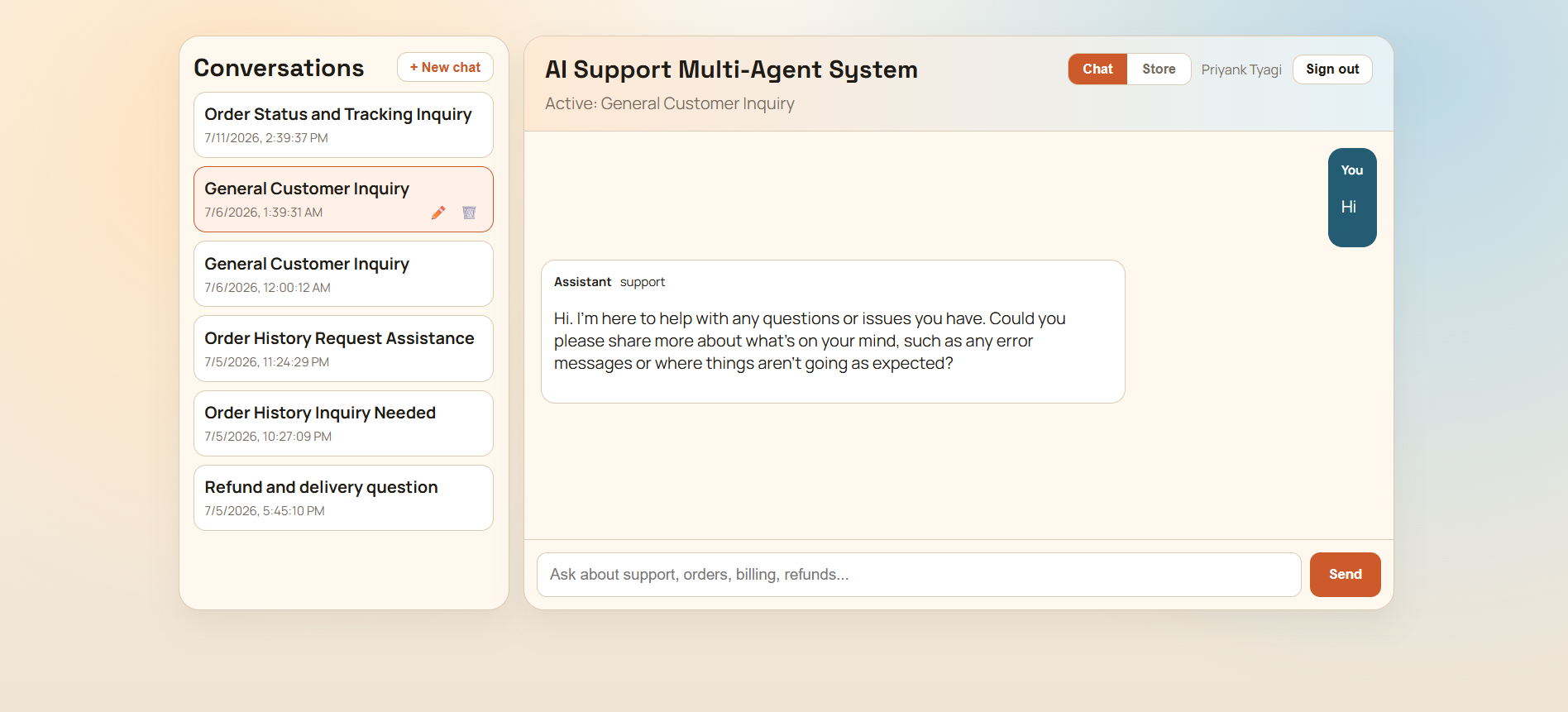
Task: Focus the Ask about support input field
Action: 919,575
